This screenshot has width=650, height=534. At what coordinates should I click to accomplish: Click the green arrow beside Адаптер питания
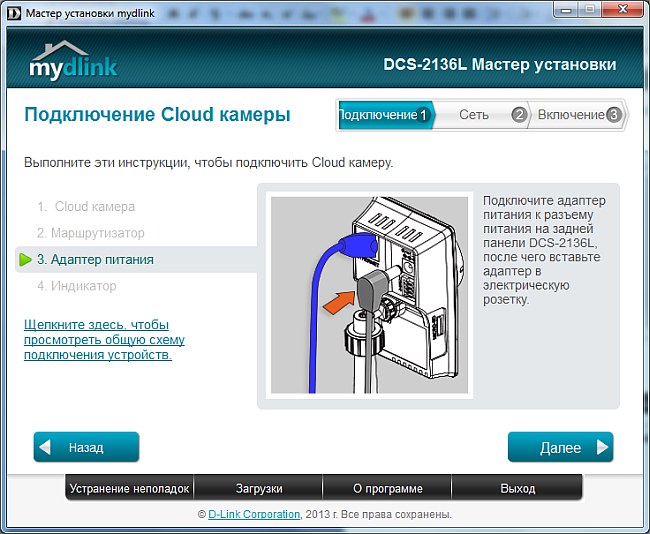point(26,260)
